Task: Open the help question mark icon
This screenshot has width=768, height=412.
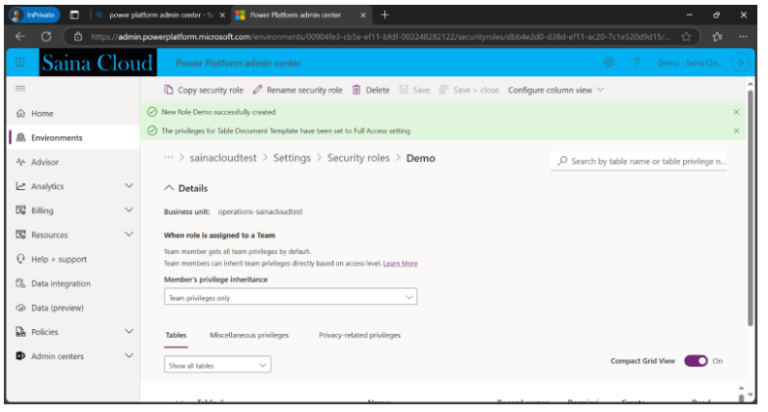Action: click(x=637, y=63)
